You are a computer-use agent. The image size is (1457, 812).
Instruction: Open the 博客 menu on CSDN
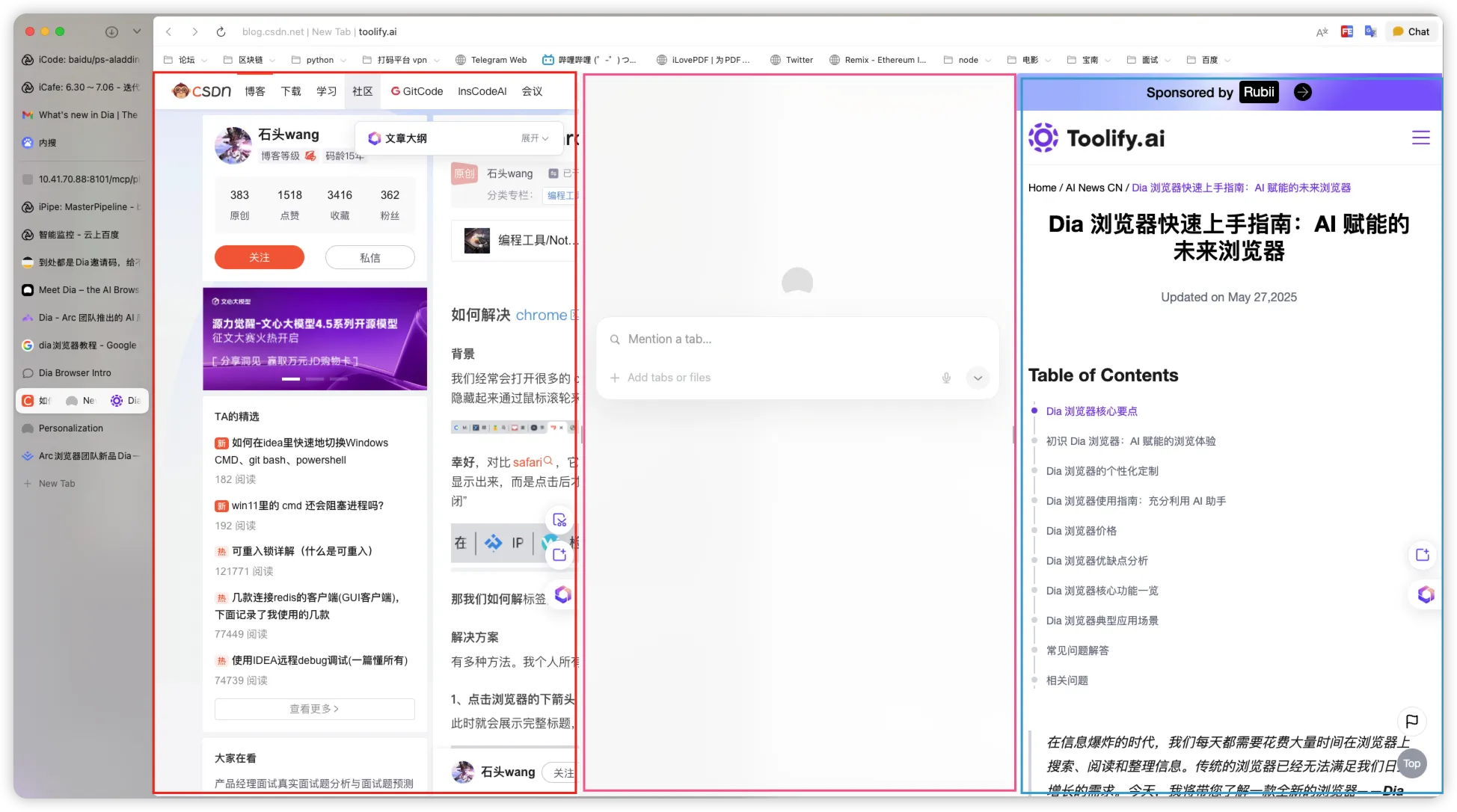pos(254,91)
